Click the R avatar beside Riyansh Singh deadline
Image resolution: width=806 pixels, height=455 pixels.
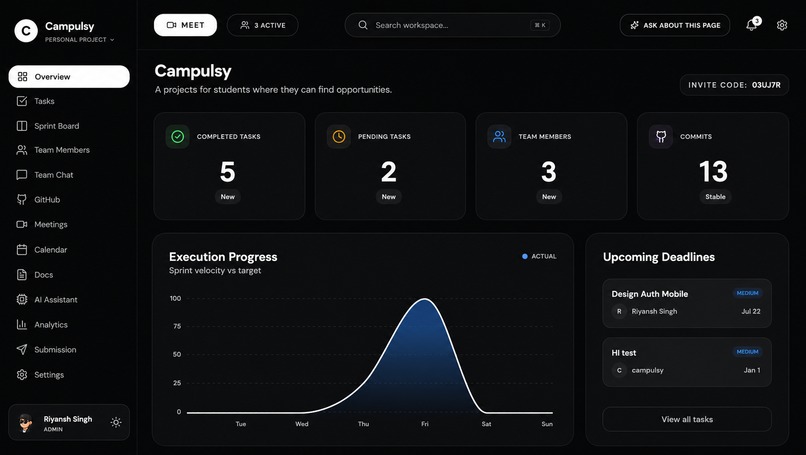619,312
